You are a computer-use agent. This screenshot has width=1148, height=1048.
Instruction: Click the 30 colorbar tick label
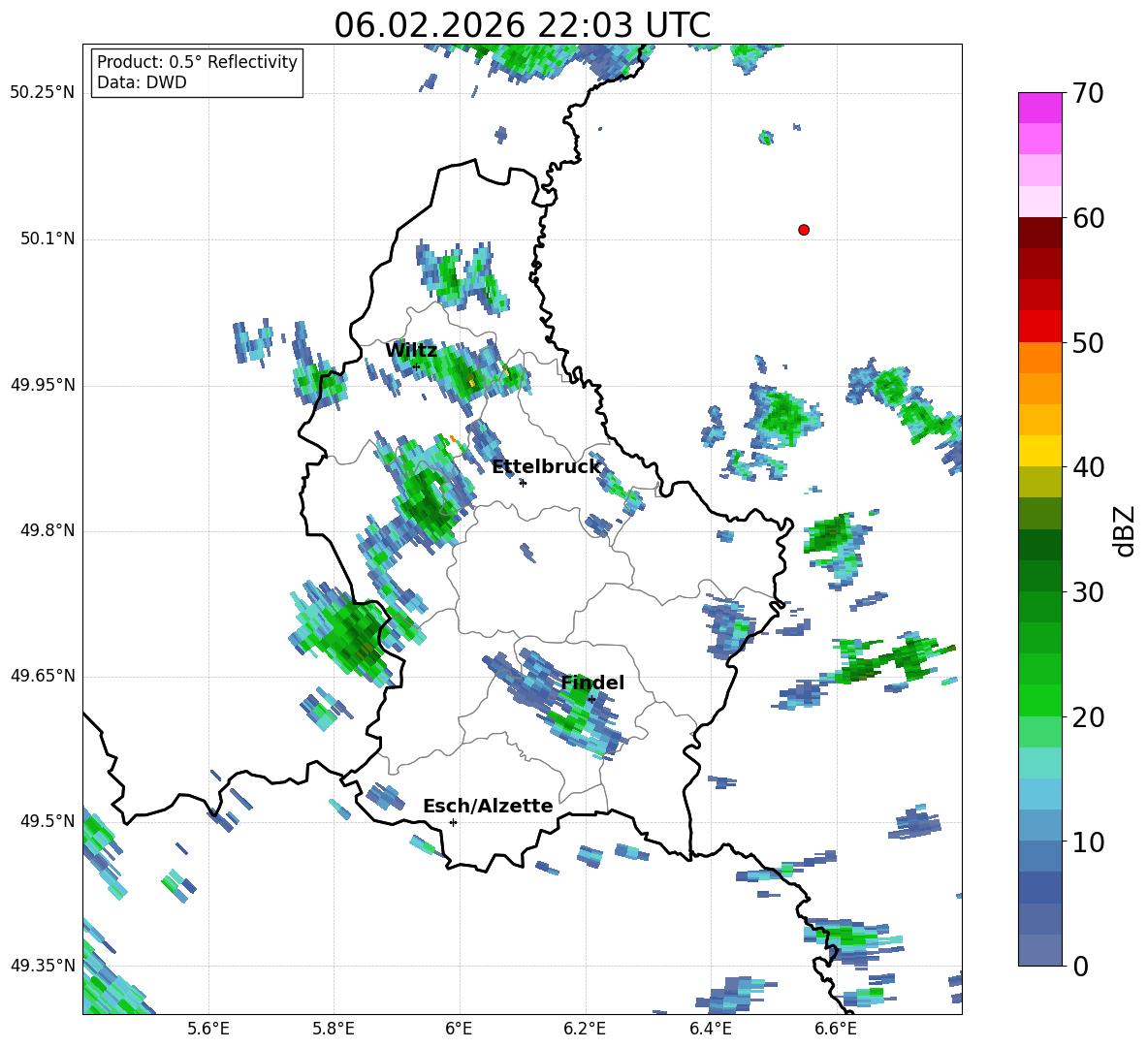click(1088, 592)
